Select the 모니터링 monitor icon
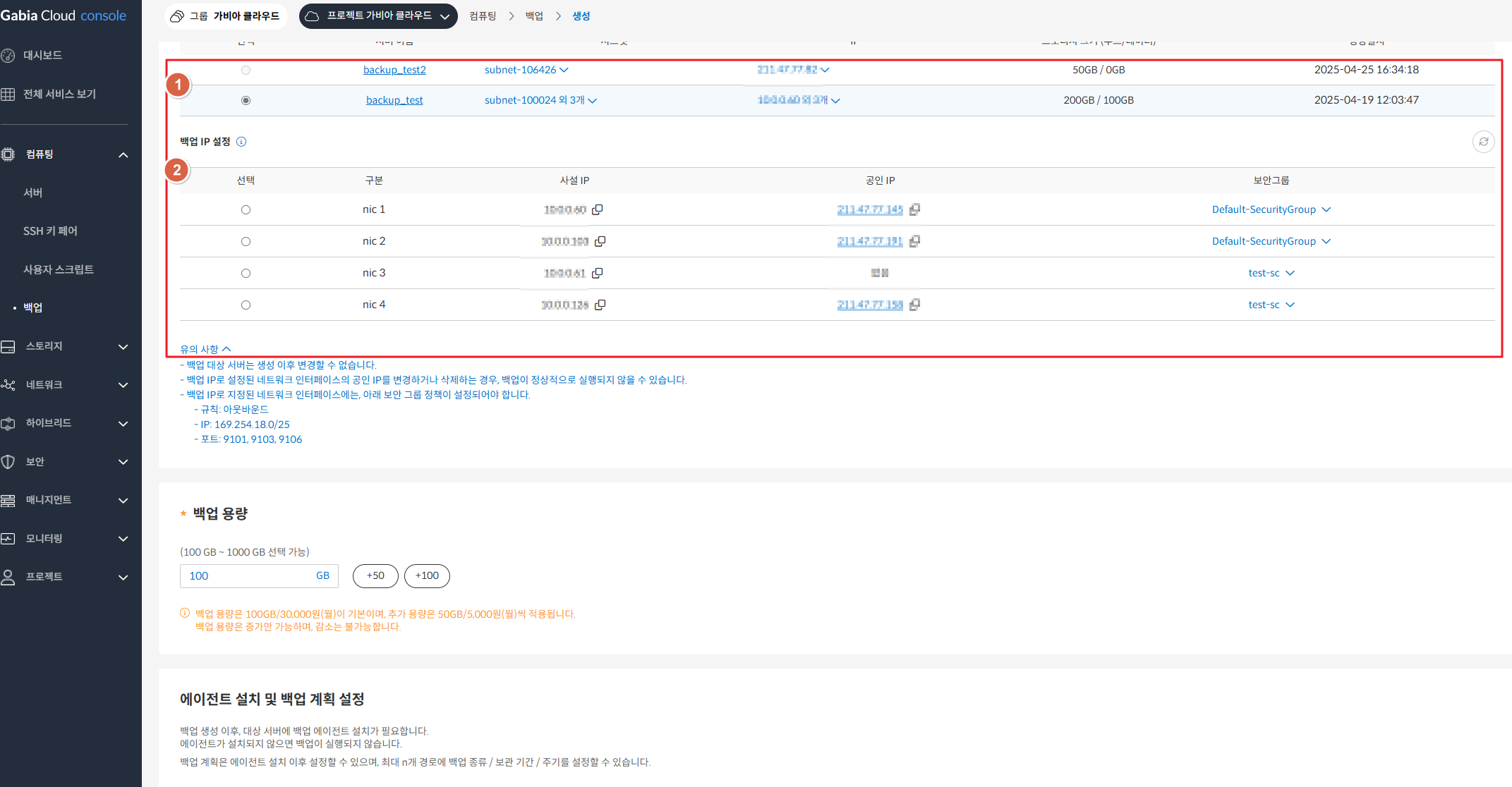 pos(8,538)
